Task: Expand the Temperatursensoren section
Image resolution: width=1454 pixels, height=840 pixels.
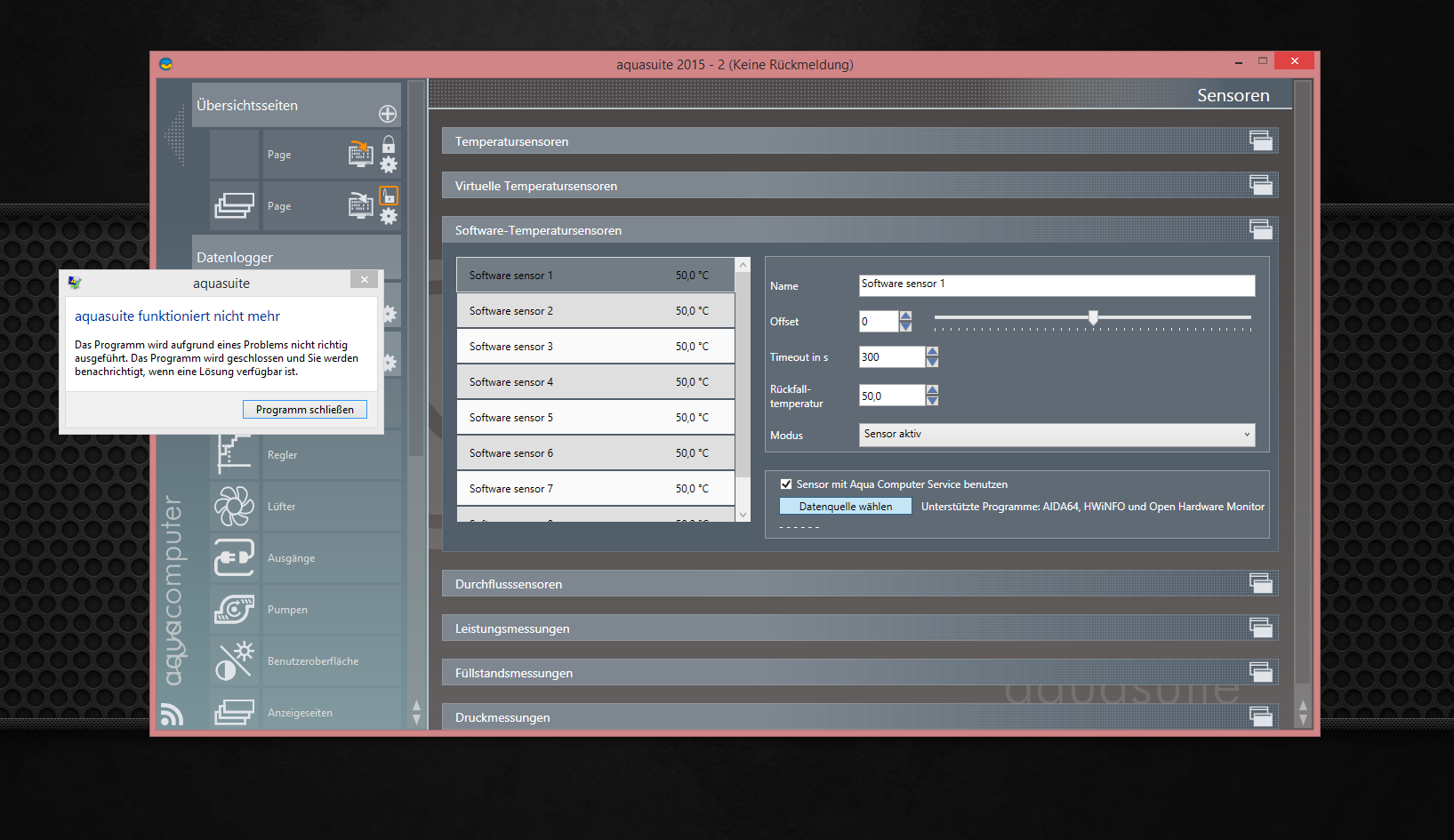Action: point(1260,140)
